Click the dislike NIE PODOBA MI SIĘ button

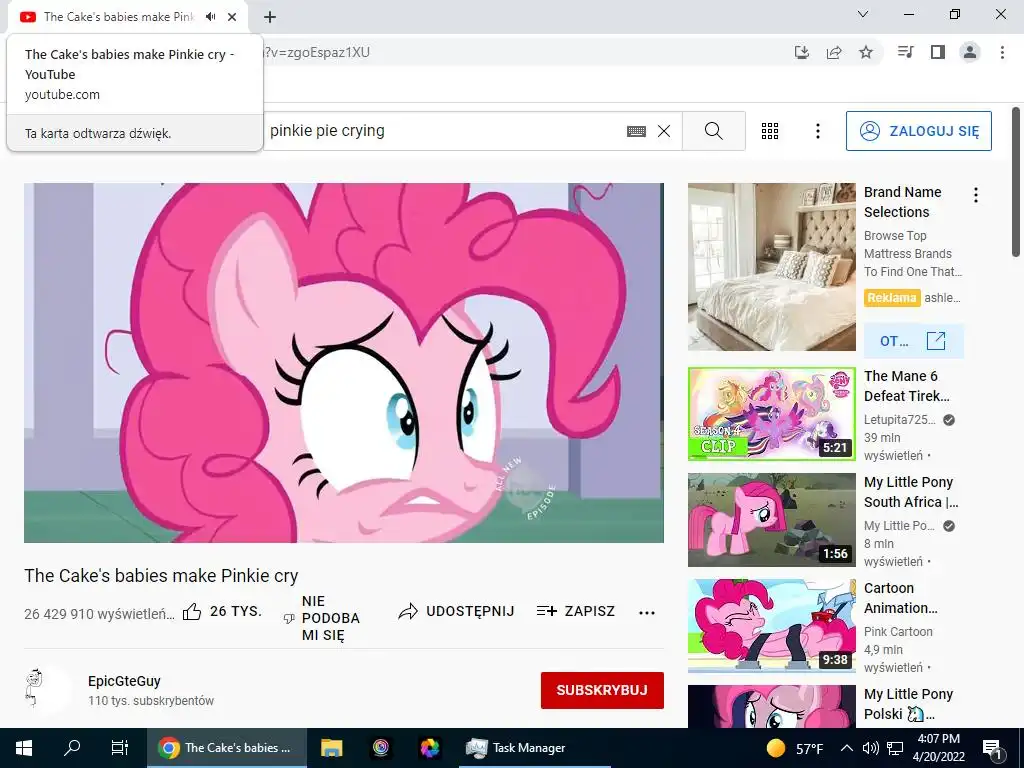323,618
